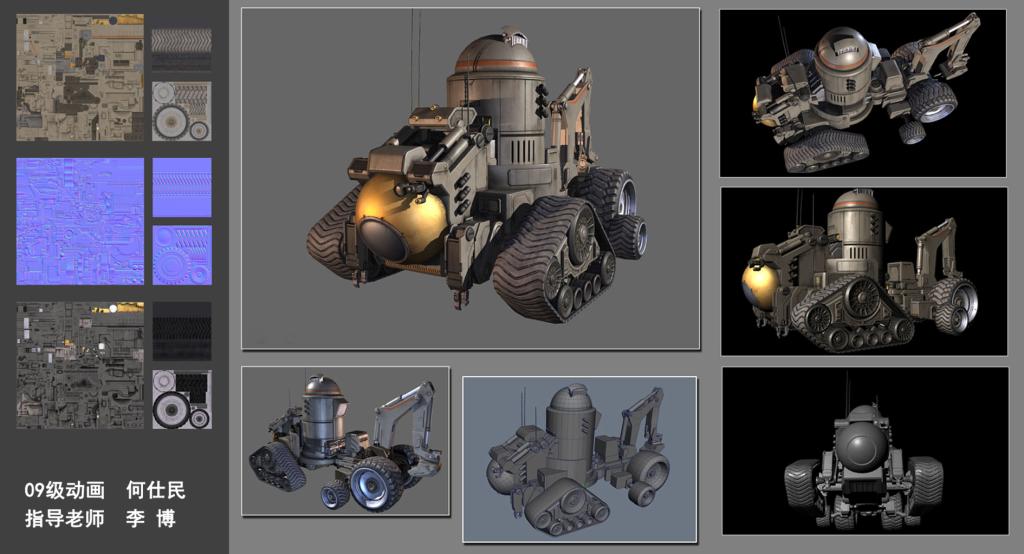Click the "指导老师" label
This screenshot has width=1024, height=554.
pos(65,519)
